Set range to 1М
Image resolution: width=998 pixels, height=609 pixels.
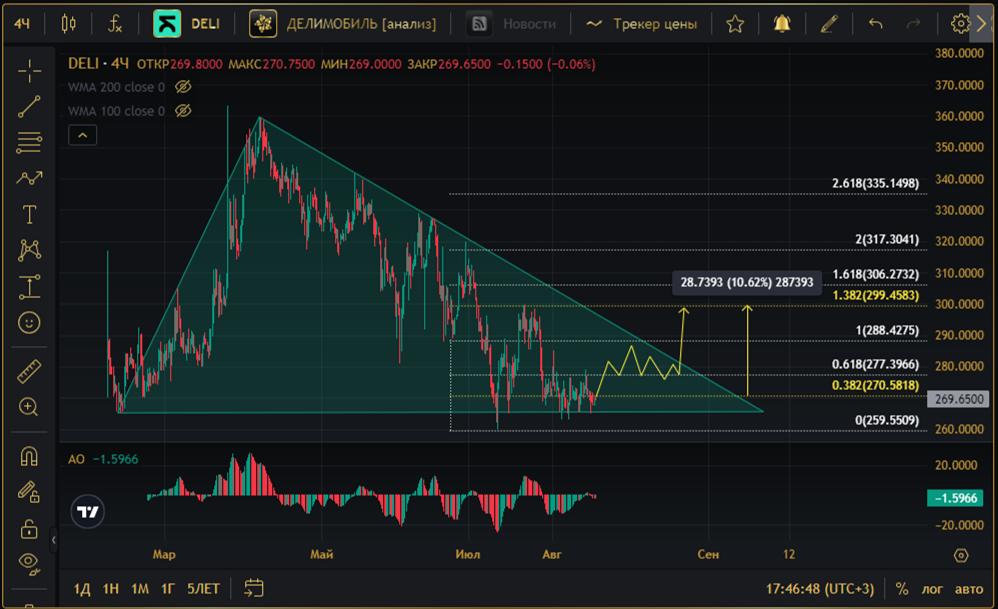click(140, 589)
